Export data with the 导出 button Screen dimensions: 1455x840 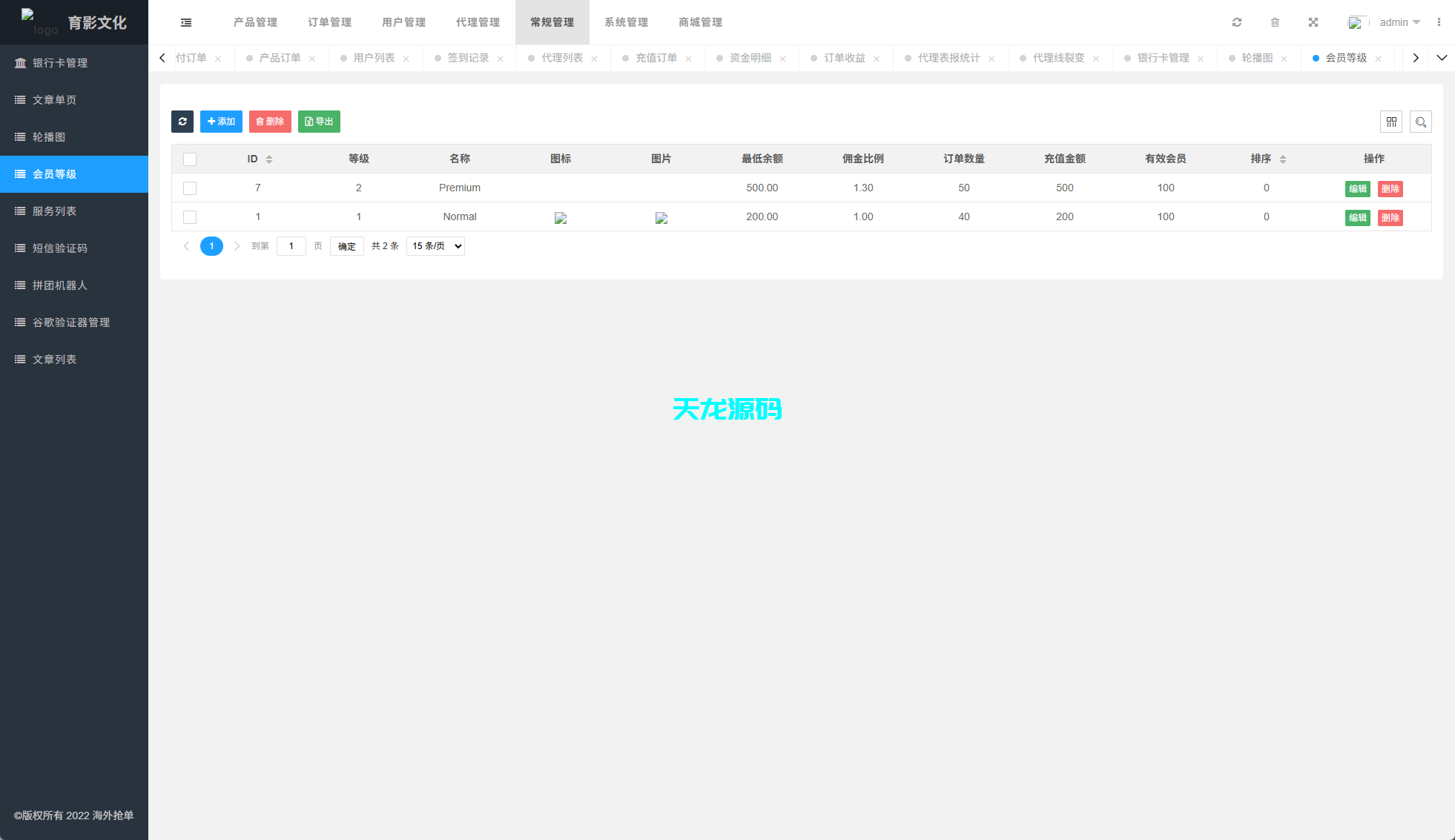pos(319,122)
